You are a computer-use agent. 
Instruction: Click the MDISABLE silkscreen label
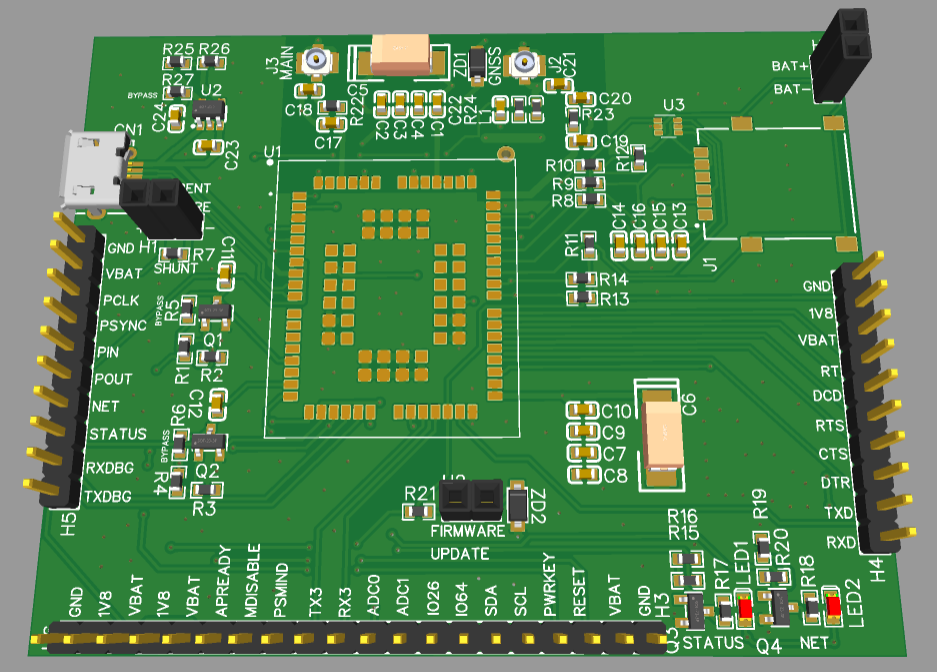pos(252,580)
